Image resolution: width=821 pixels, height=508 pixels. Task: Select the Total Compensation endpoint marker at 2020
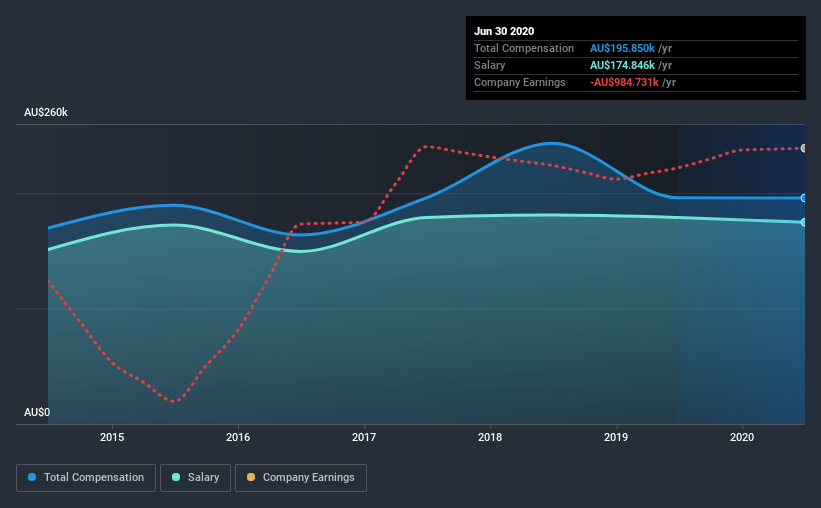coord(803,198)
